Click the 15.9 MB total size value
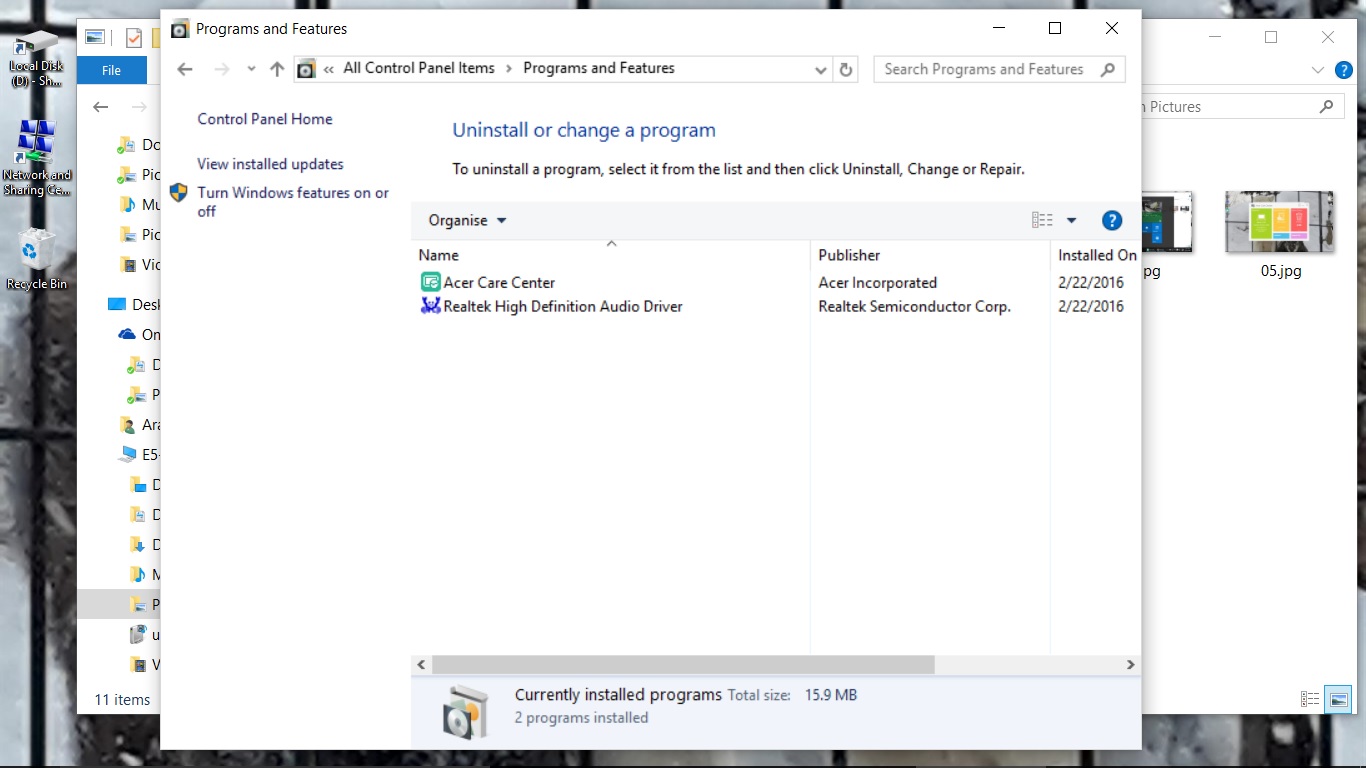1366x768 pixels. click(831, 695)
